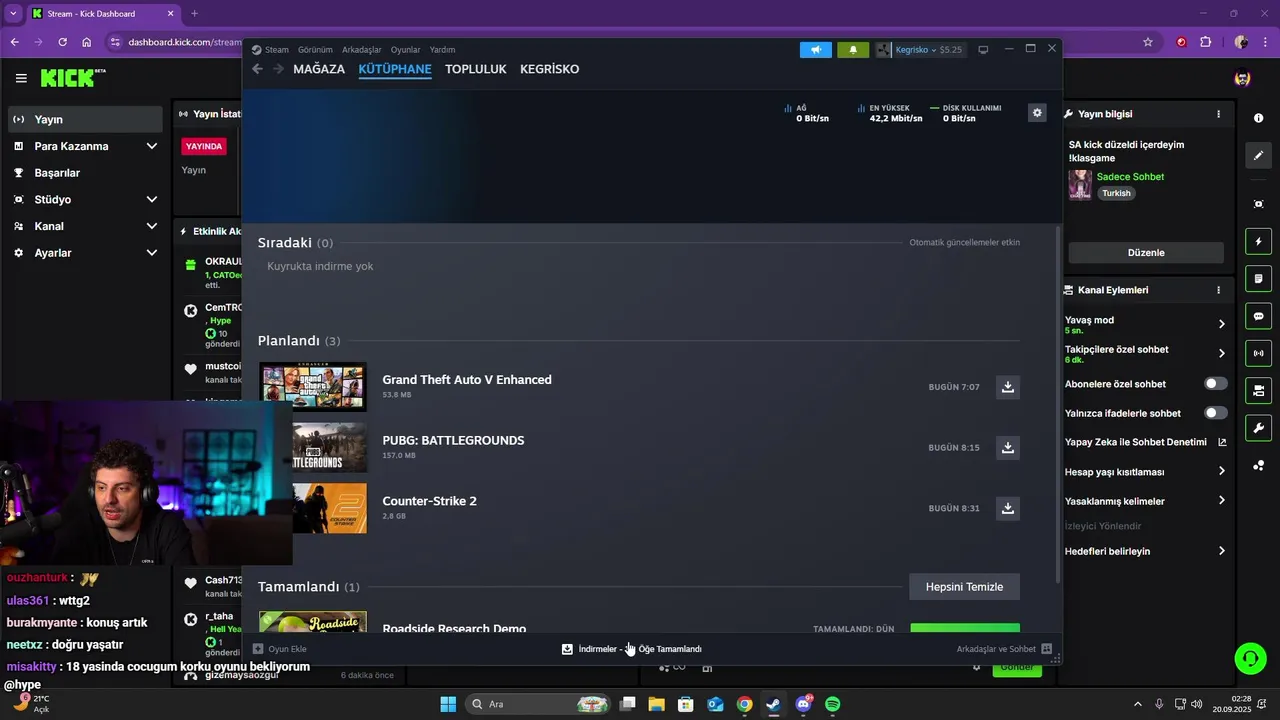Click the broadcast signal icon in Kick rail
This screenshot has height=720, width=1280.
tap(1258, 353)
